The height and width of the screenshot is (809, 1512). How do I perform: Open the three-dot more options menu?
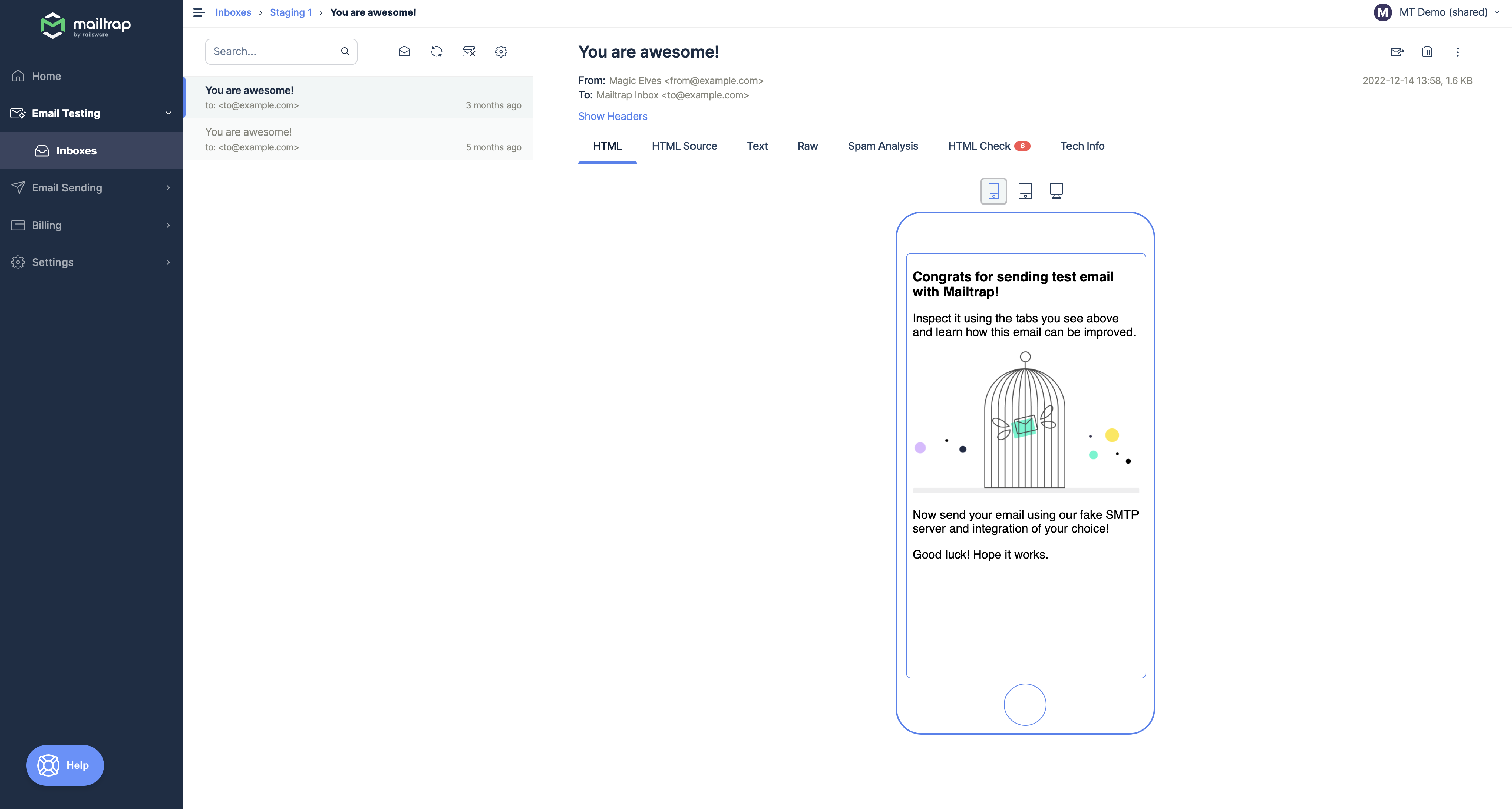(1457, 52)
